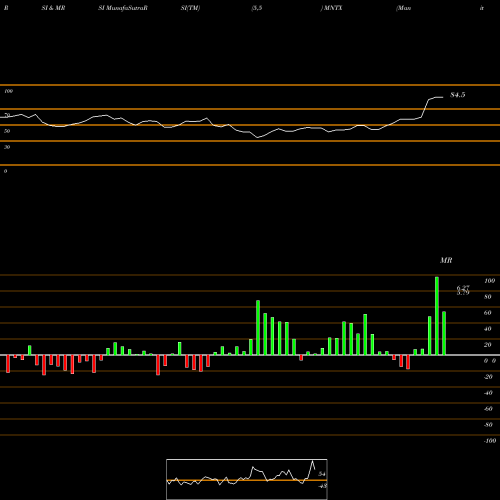Click the 60 label on the MR axis
This screenshot has width=500, height=500.
(x=488, y=313)
